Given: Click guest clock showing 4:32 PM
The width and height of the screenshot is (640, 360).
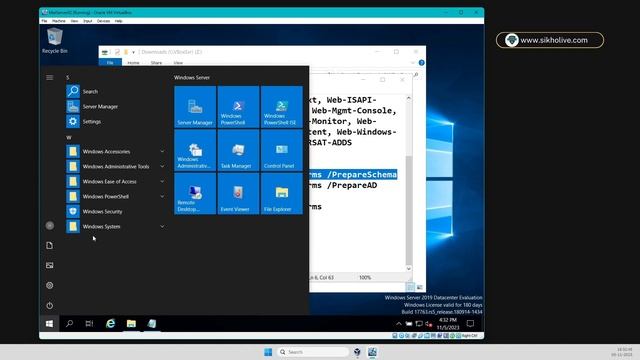Looking at the screenshot, I should (448, 324).
